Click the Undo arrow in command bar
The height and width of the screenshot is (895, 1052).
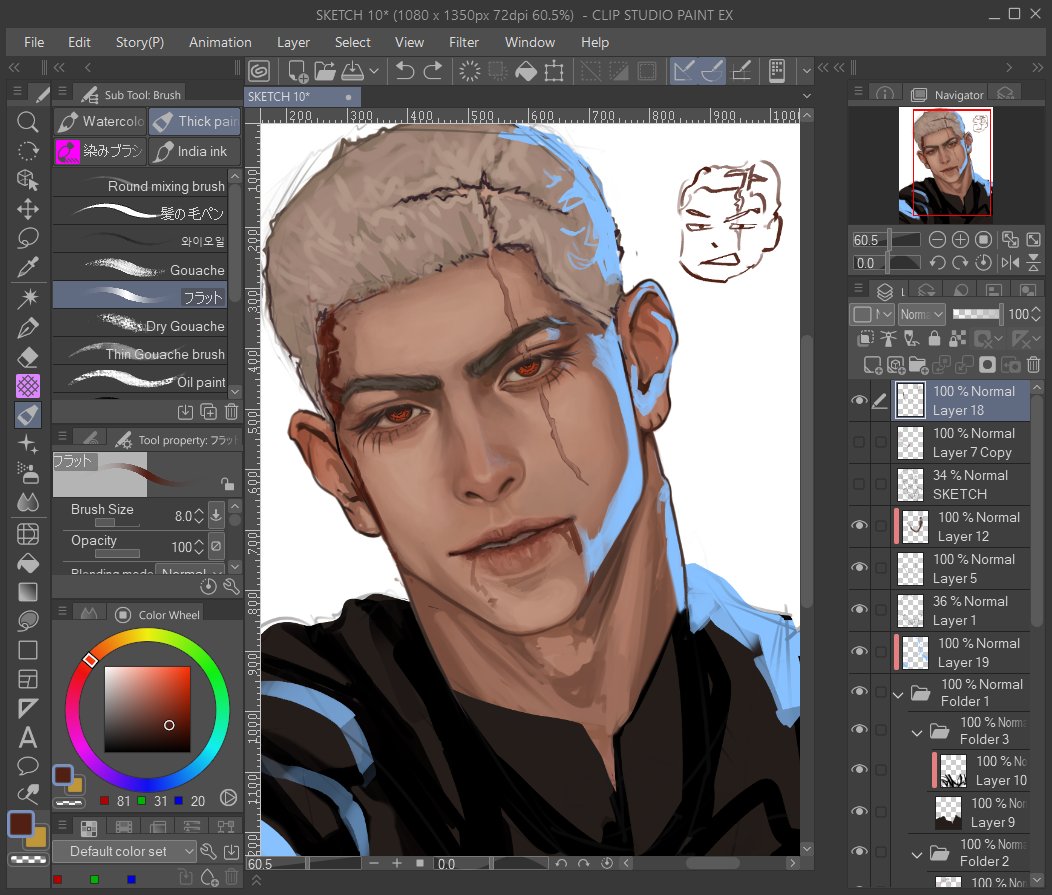pos(405,70)
